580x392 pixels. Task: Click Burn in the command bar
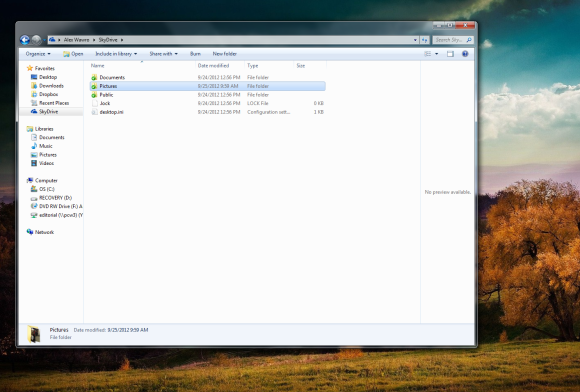coord(195,54)
